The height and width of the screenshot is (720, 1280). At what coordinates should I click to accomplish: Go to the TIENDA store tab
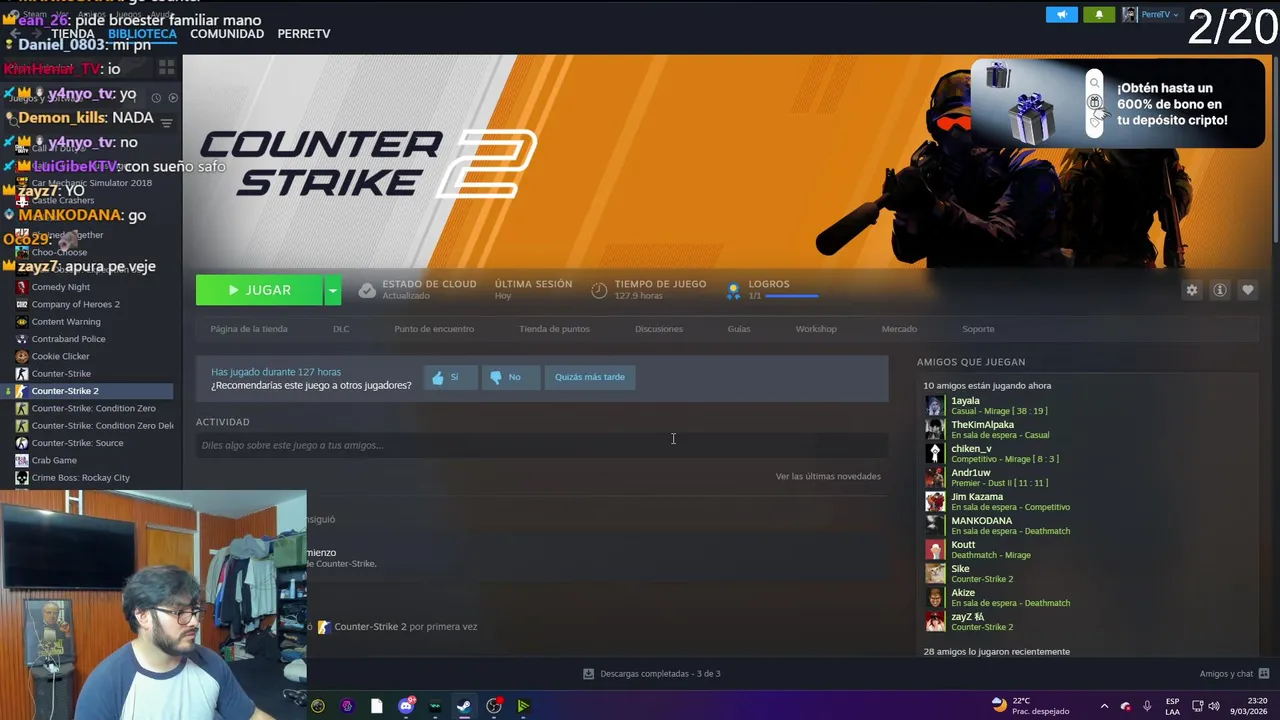73,34
